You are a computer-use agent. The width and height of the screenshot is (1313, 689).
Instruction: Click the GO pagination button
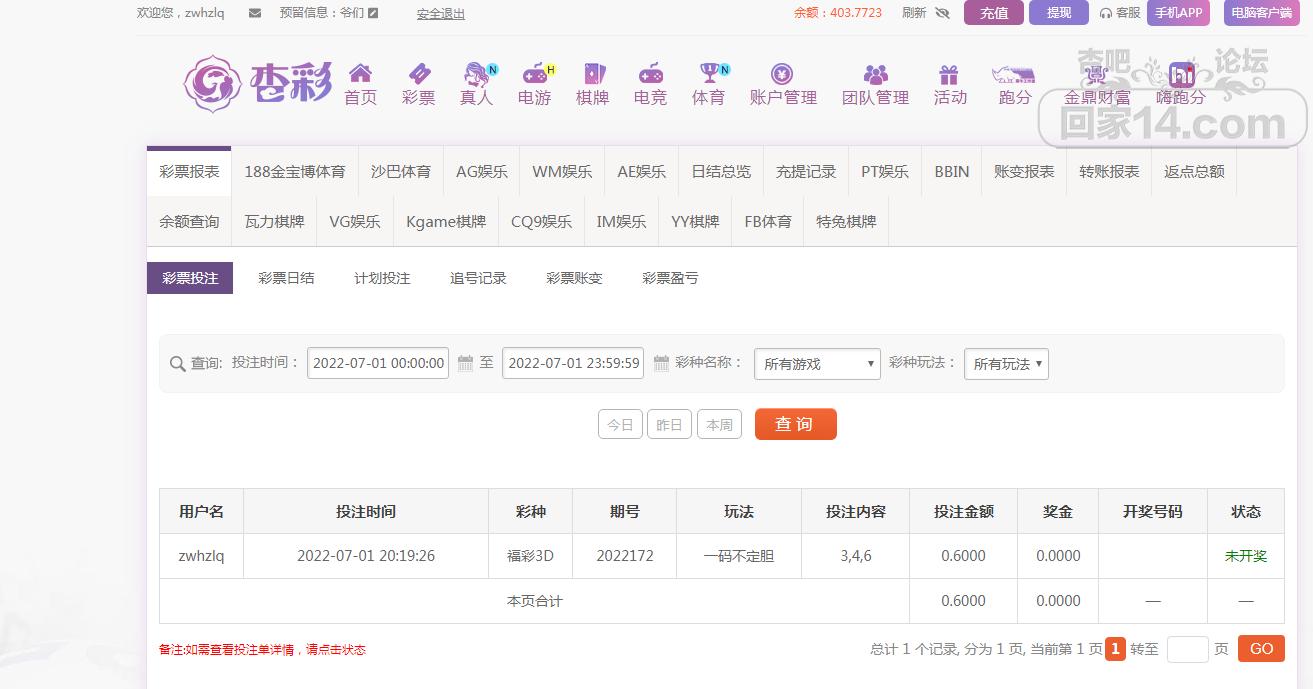(x=1261, y=649)
